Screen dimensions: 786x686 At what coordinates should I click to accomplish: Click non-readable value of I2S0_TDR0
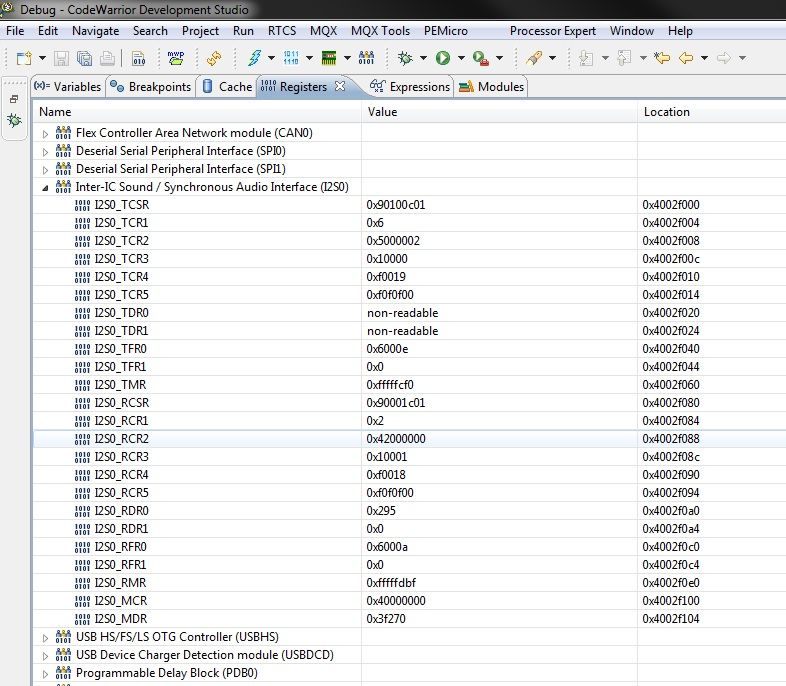tap(403, 313)
